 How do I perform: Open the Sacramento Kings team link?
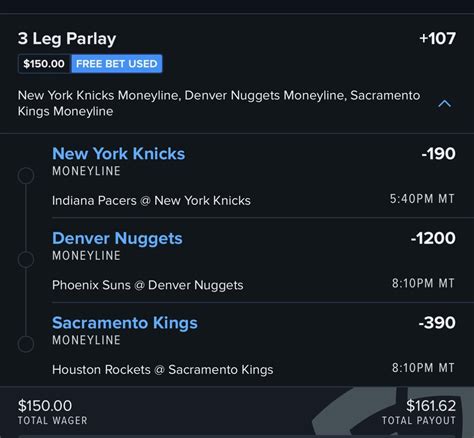[x=125, y=323]
